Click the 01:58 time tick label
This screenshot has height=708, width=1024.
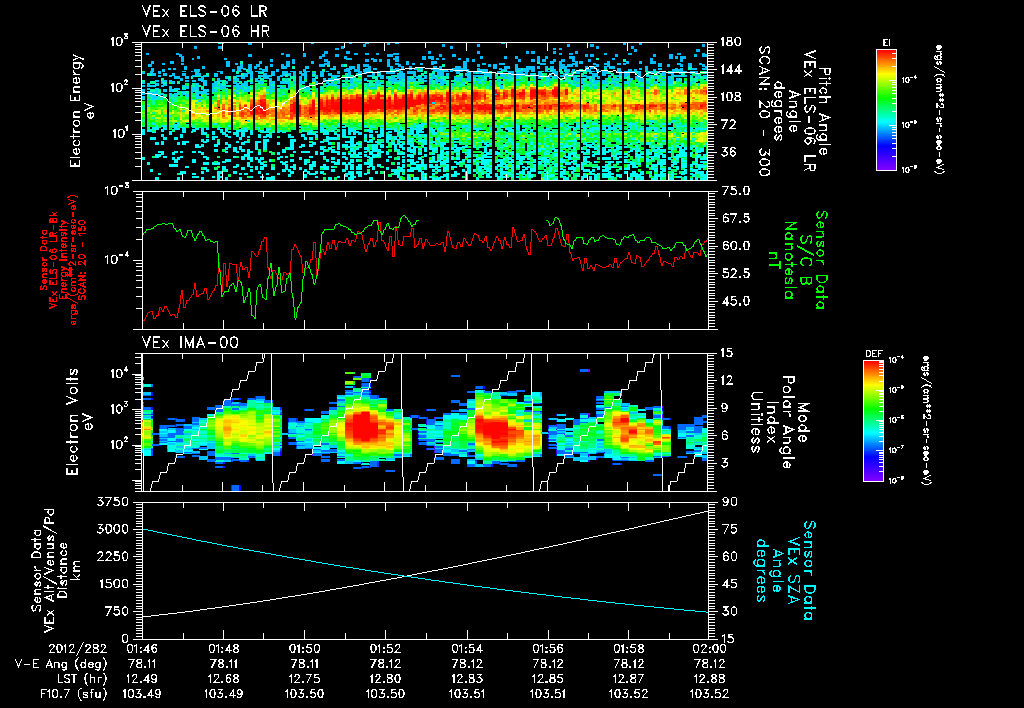tap(628, 649)
